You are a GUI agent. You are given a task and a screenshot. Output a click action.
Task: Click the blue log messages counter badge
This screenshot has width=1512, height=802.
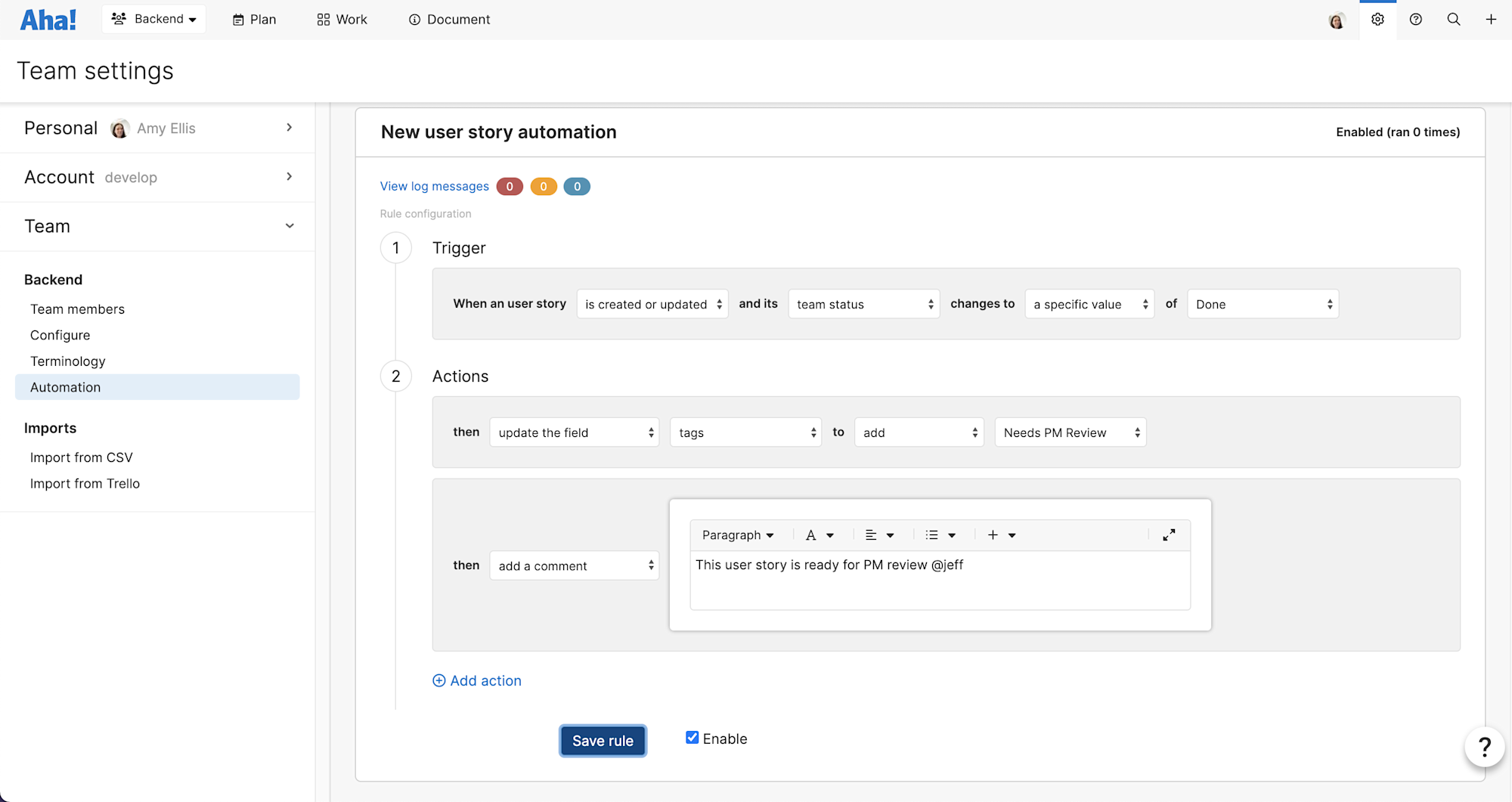tap(577, 186)
